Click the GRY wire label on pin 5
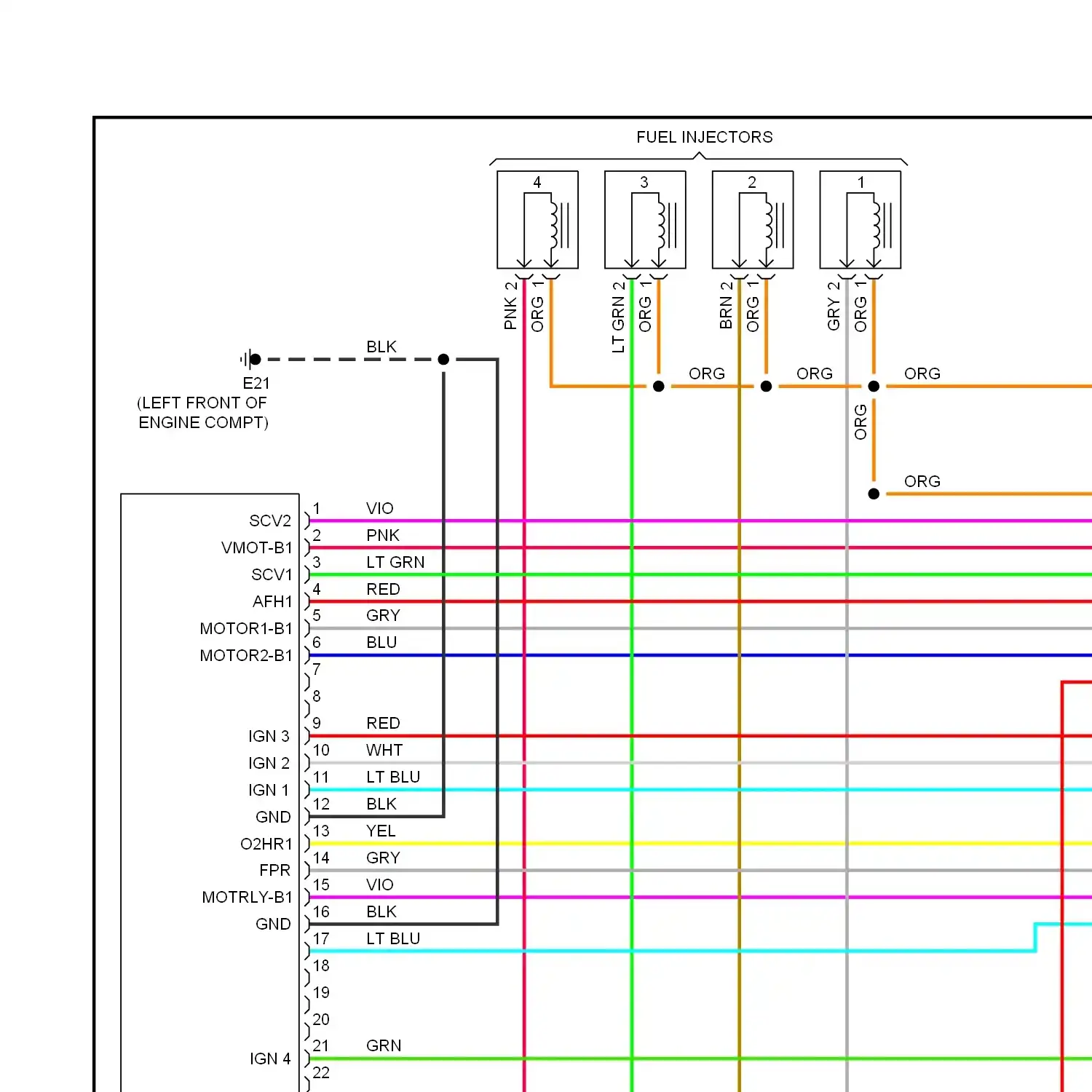1092x1092 pixels. coord(383,615)
